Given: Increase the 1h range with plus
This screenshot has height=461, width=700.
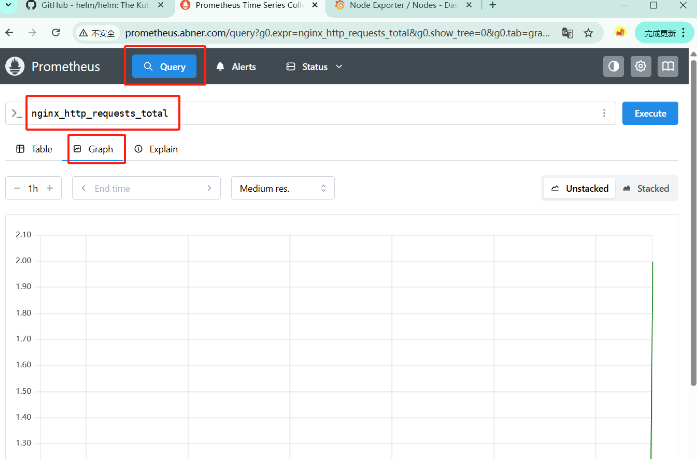Looking at the screenshot, I should [50, 188].
